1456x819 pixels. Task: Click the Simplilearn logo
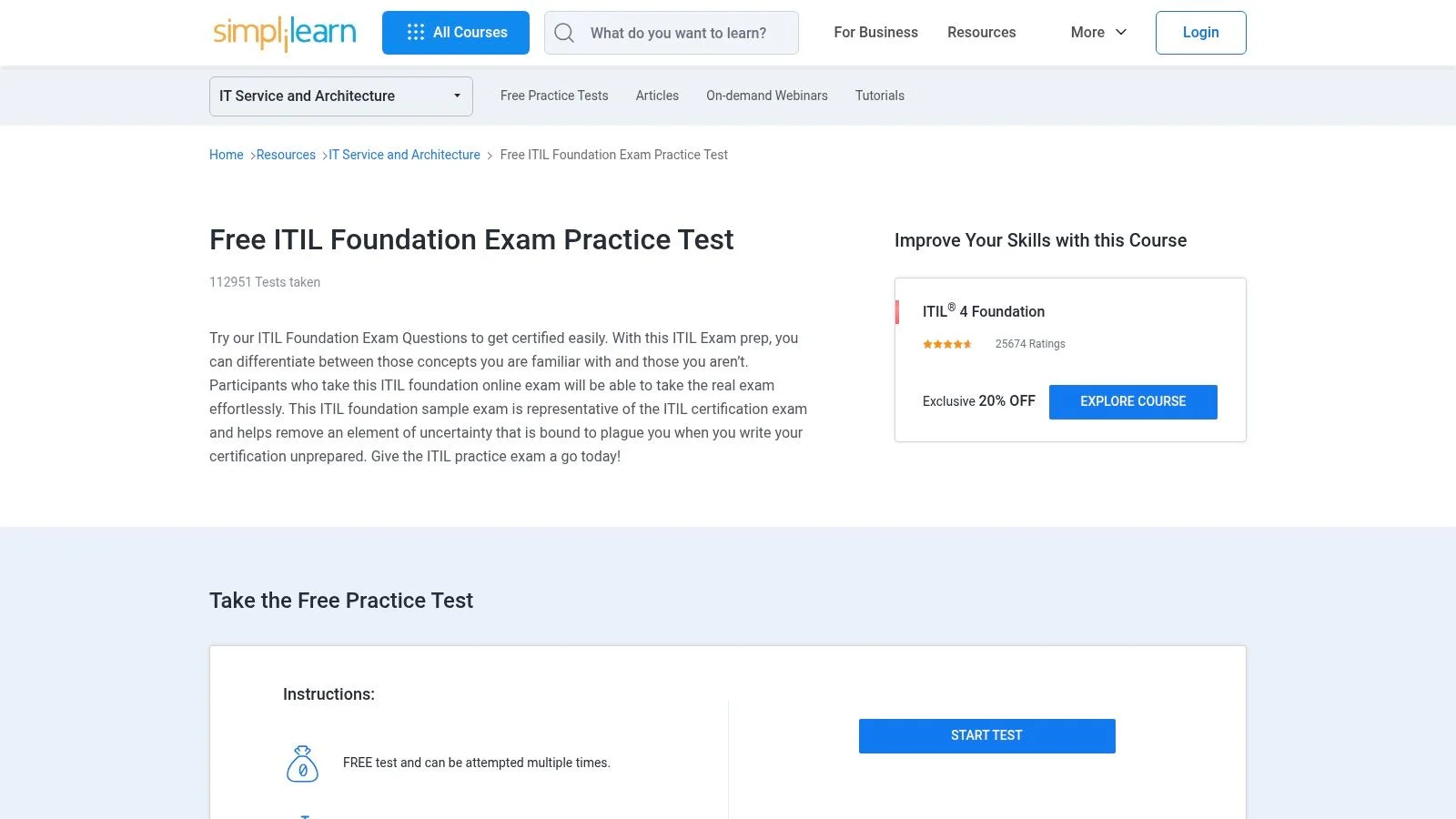point(284,32)
